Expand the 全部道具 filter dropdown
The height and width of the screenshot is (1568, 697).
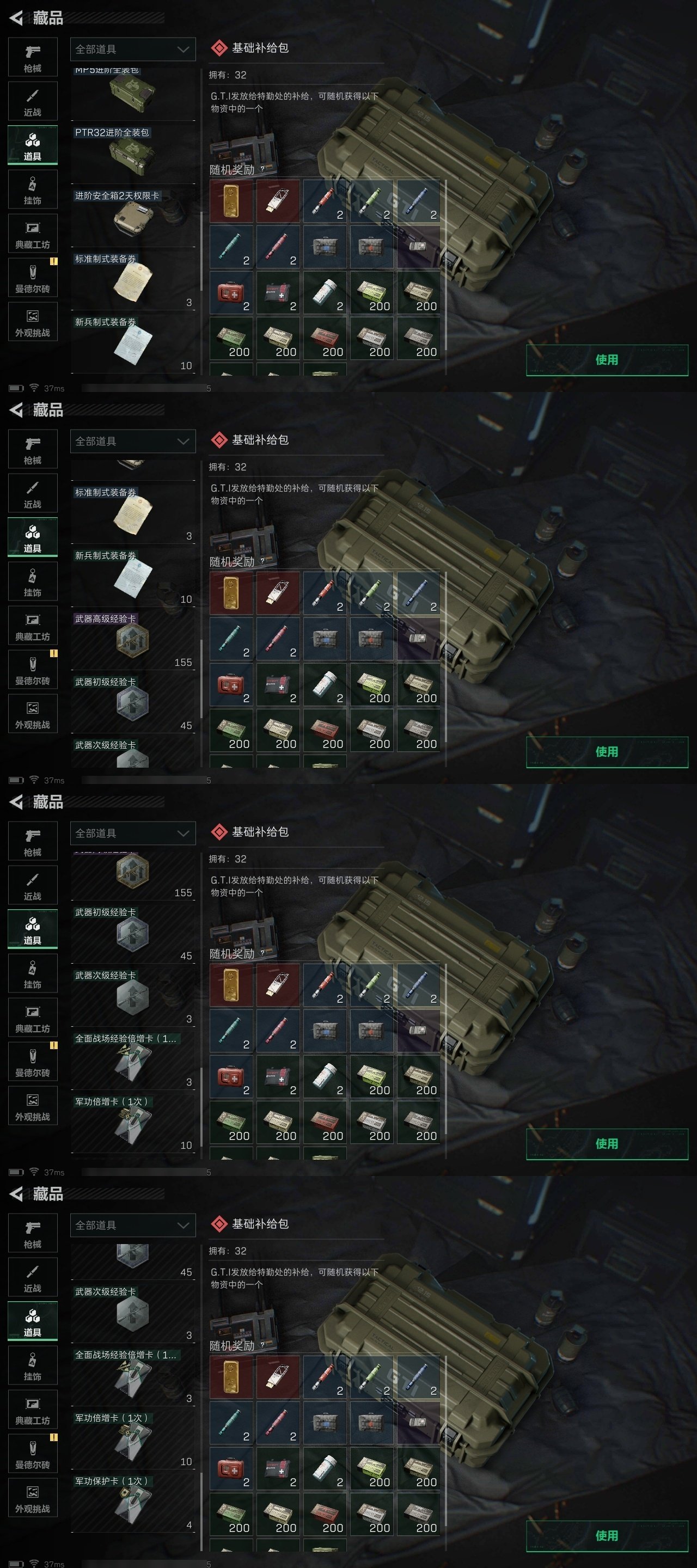click(x=133, y=50)
